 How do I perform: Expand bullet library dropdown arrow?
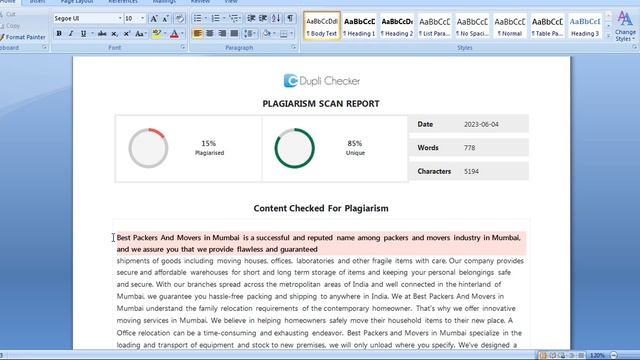205,18
